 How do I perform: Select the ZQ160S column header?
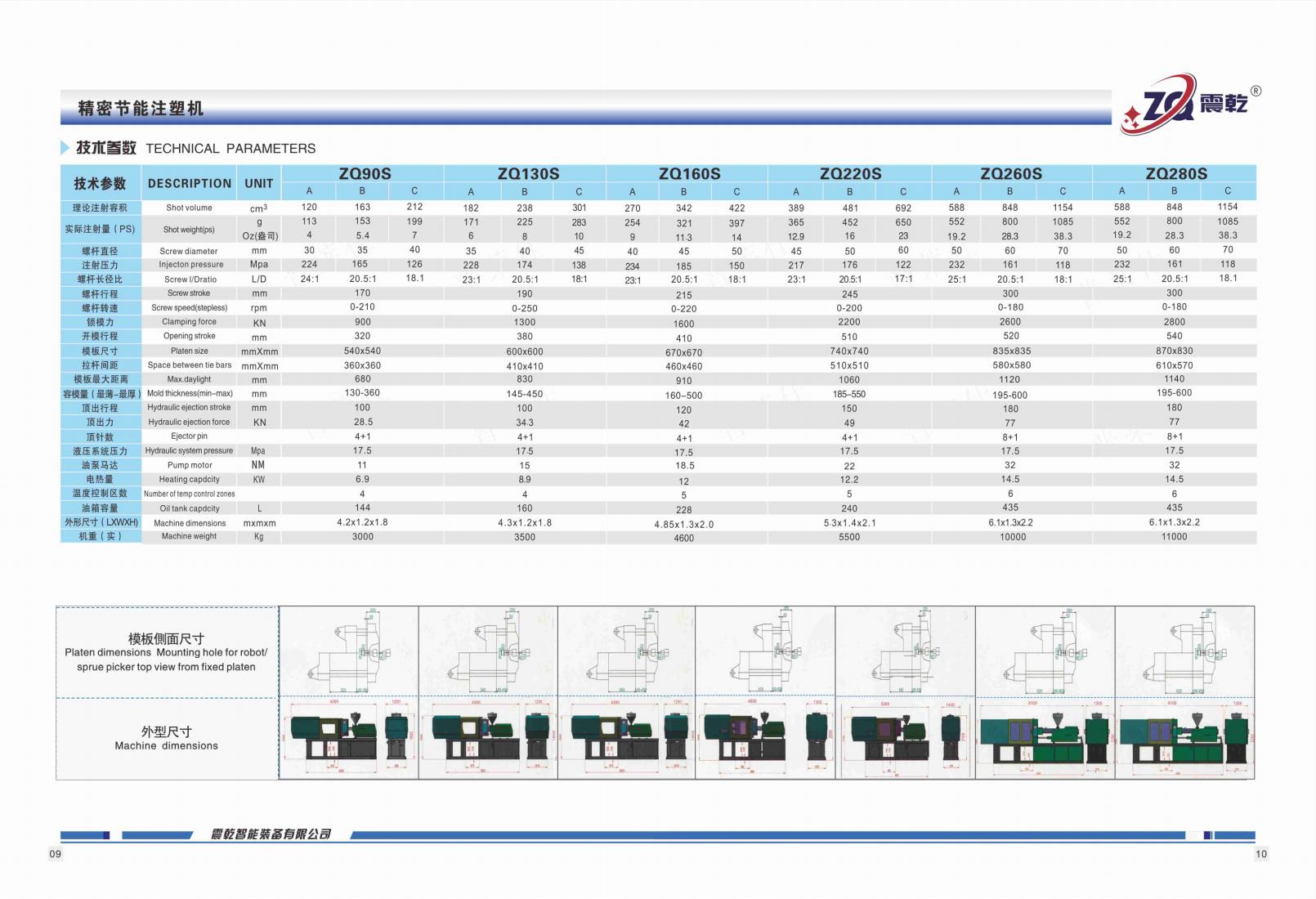point(689,173)
